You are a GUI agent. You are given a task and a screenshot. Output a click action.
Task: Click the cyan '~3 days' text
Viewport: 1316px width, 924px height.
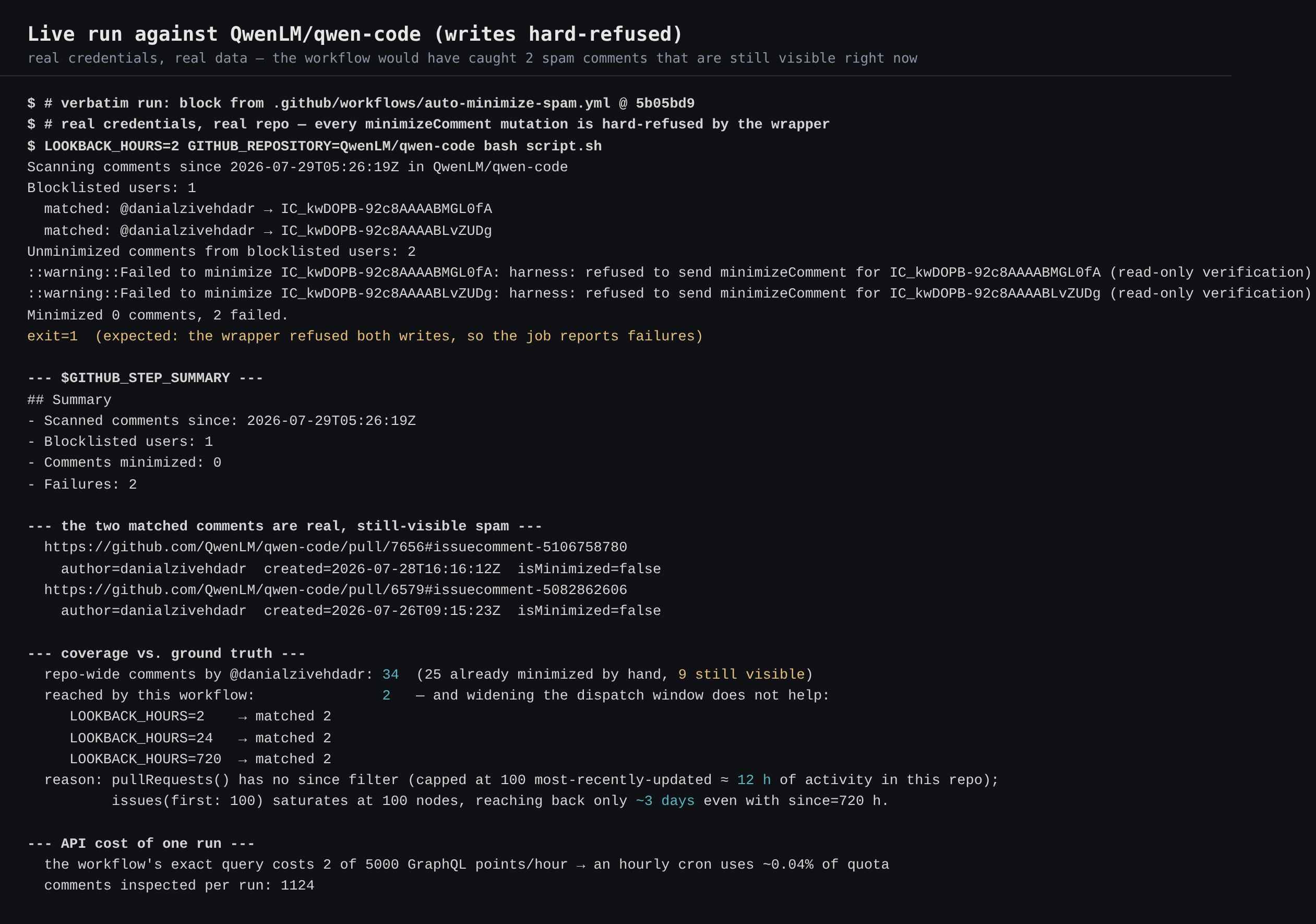[665, 801]
